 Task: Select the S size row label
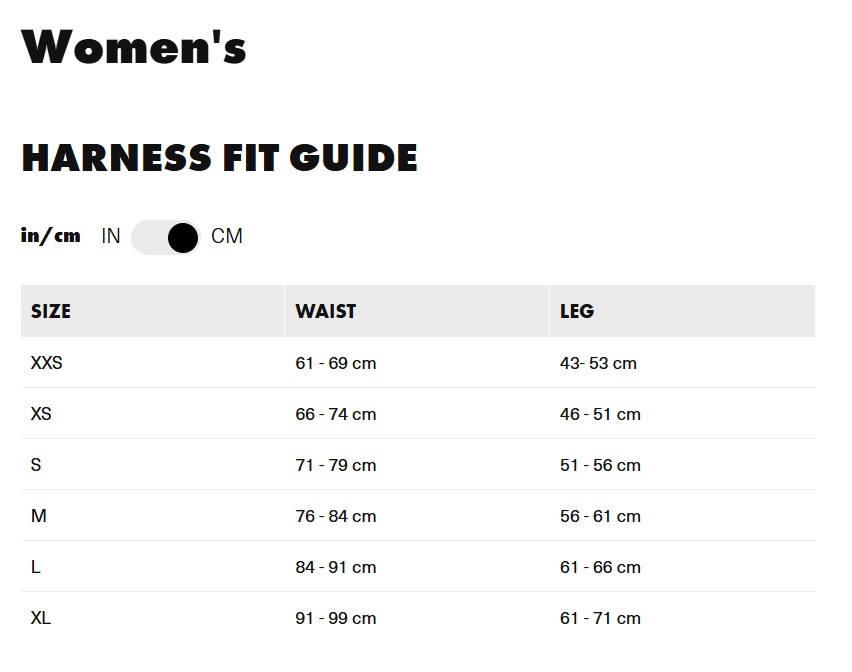pos(37,465)
